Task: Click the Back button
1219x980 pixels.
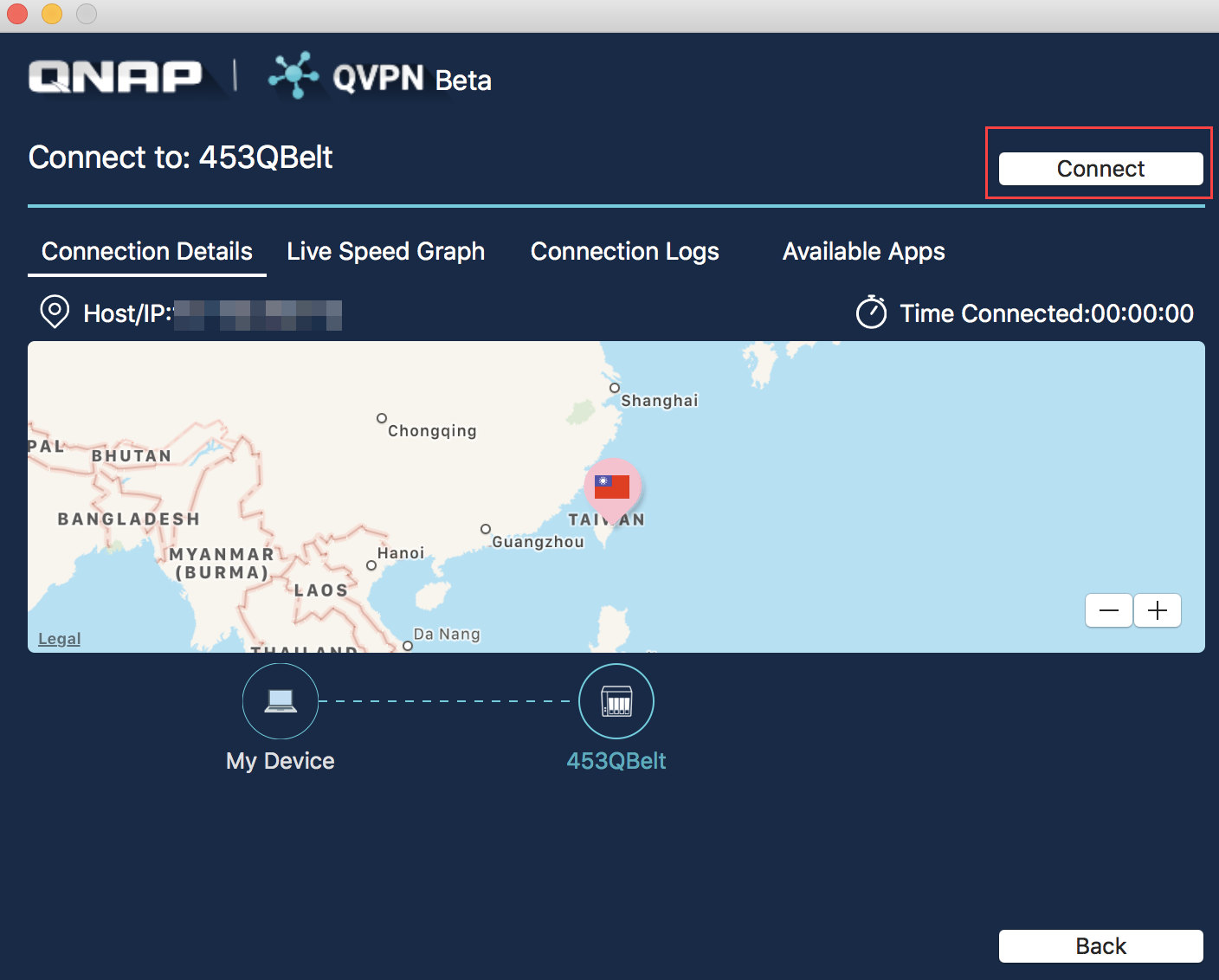Action: pos(1100,945)
